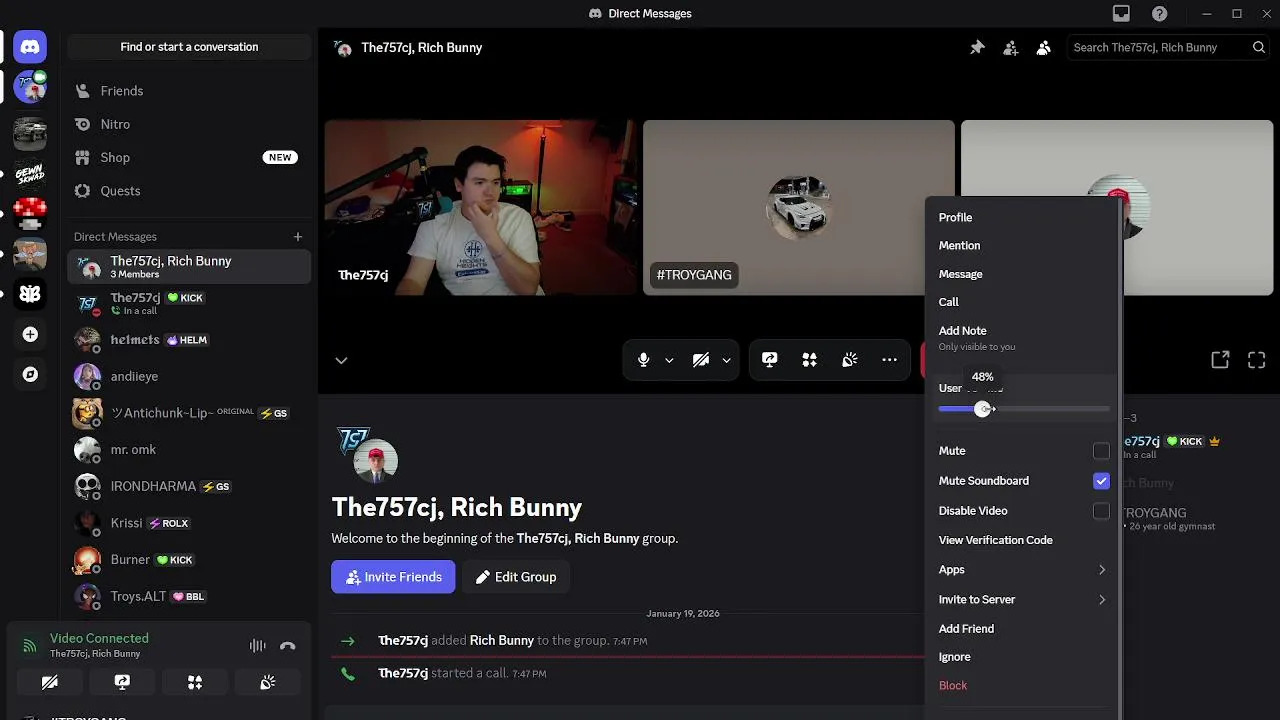Start an activity from call controls
1280x720 pixels.
(x=809, y=360)
